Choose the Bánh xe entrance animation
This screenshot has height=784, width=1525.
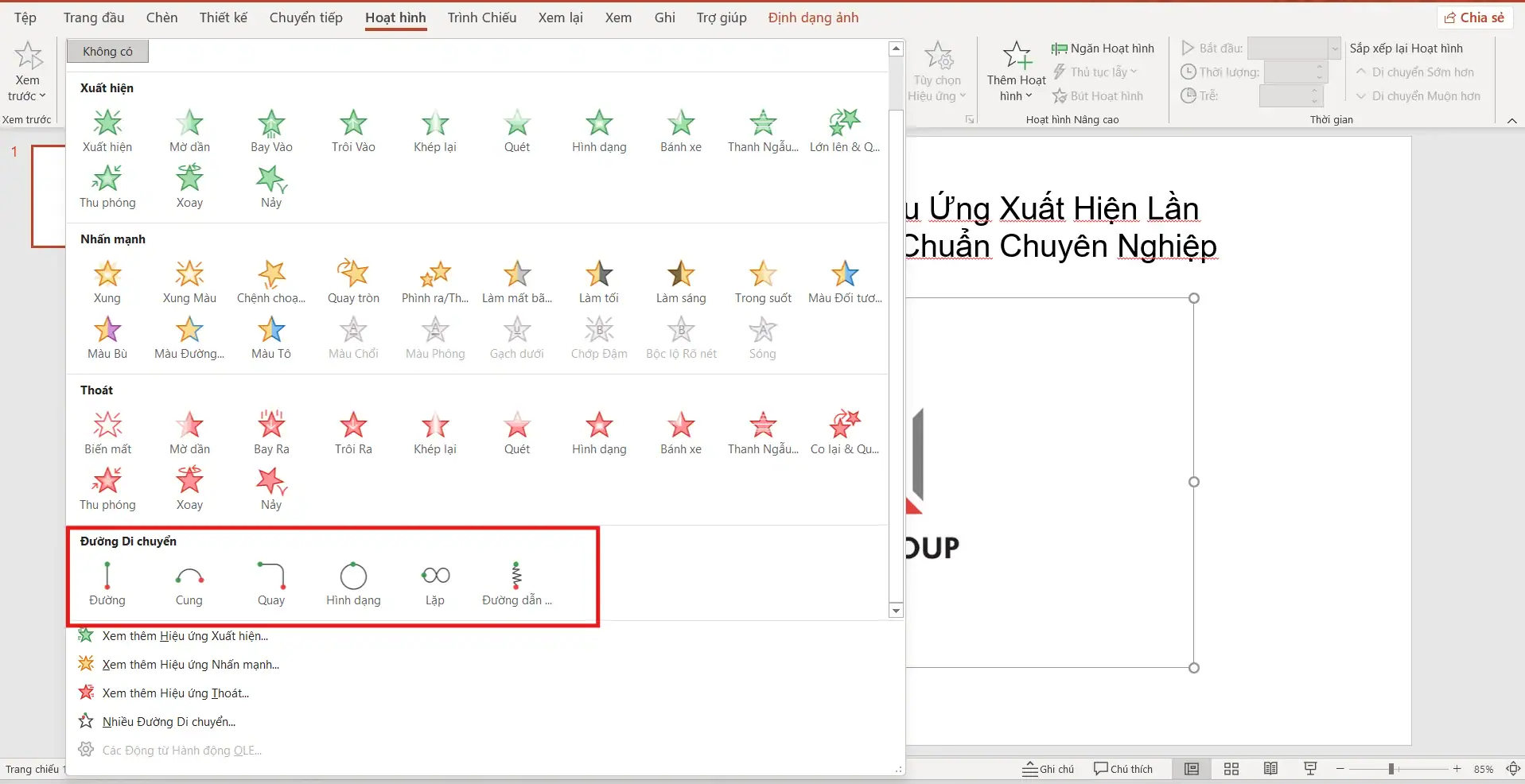[x=680, y=131]
